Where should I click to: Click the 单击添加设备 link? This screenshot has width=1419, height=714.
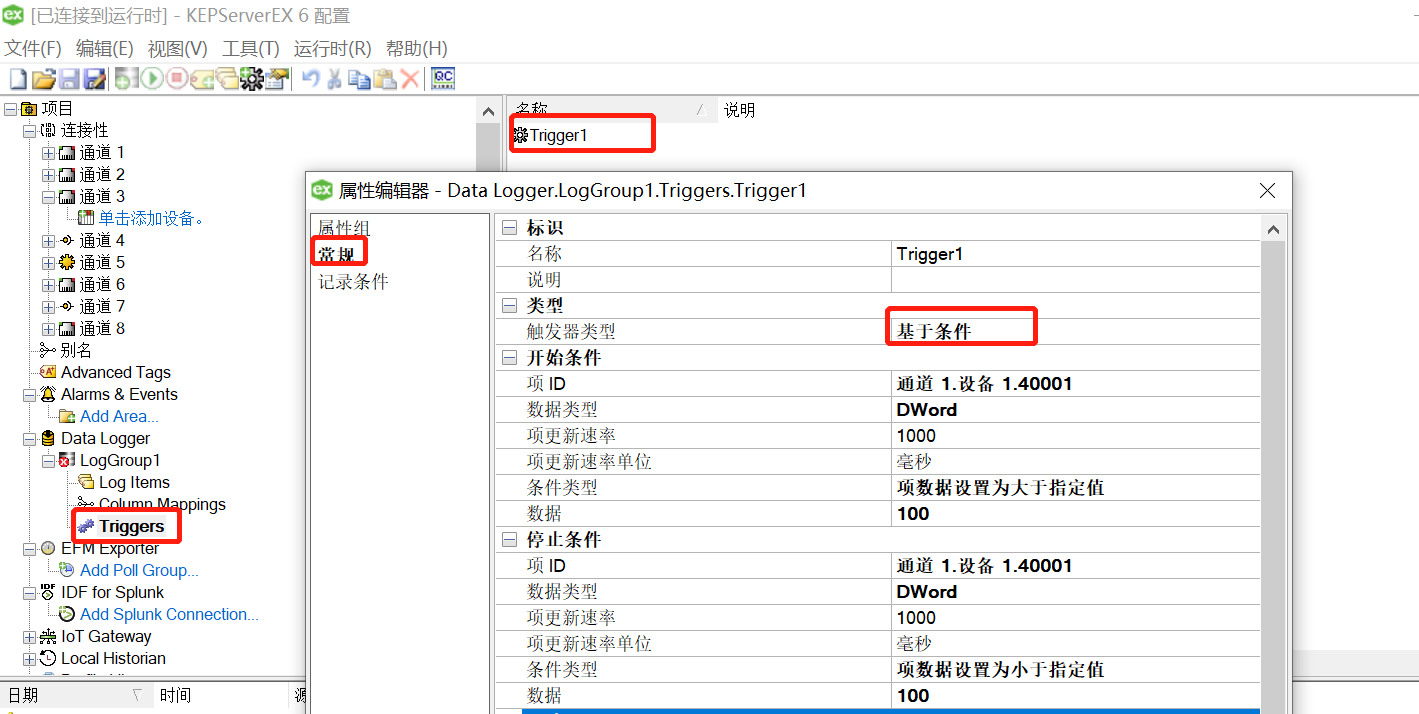(152, 218)
